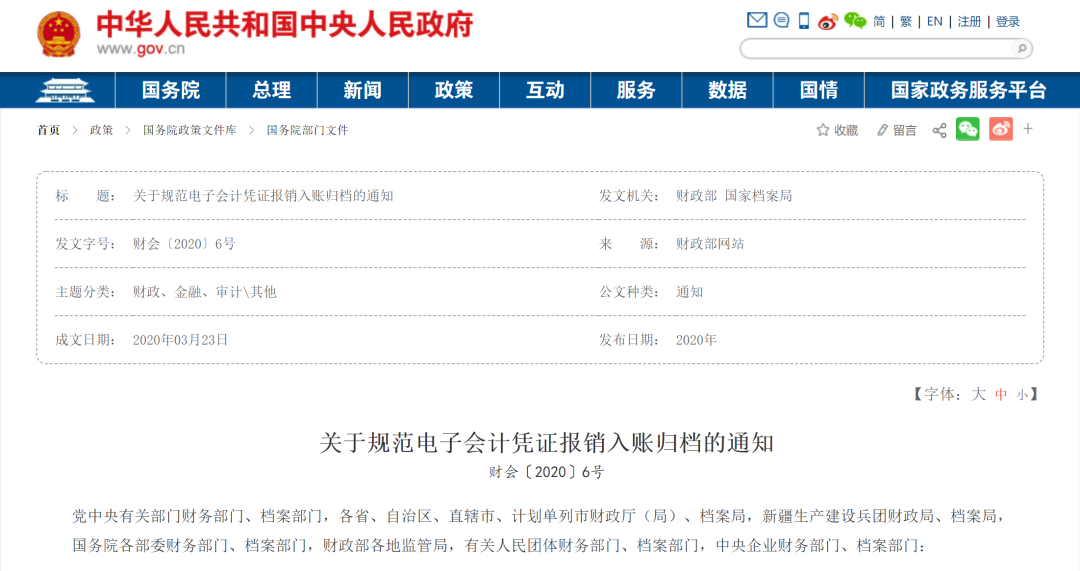This screenshot has width=1080, height=571.
Task: Click into the site search field
Action: click(x=875, y=48)
